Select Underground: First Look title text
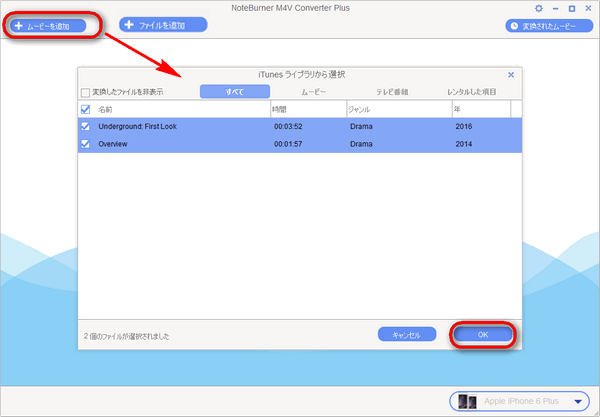This screenshot has width=600, height=417. tap(137, 126)
